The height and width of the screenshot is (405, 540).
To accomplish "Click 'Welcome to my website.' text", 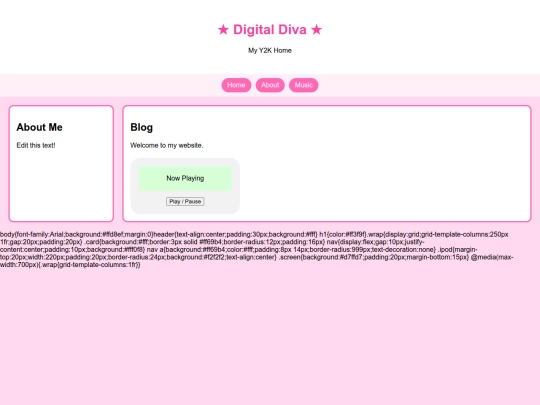I will coord(167,145).
